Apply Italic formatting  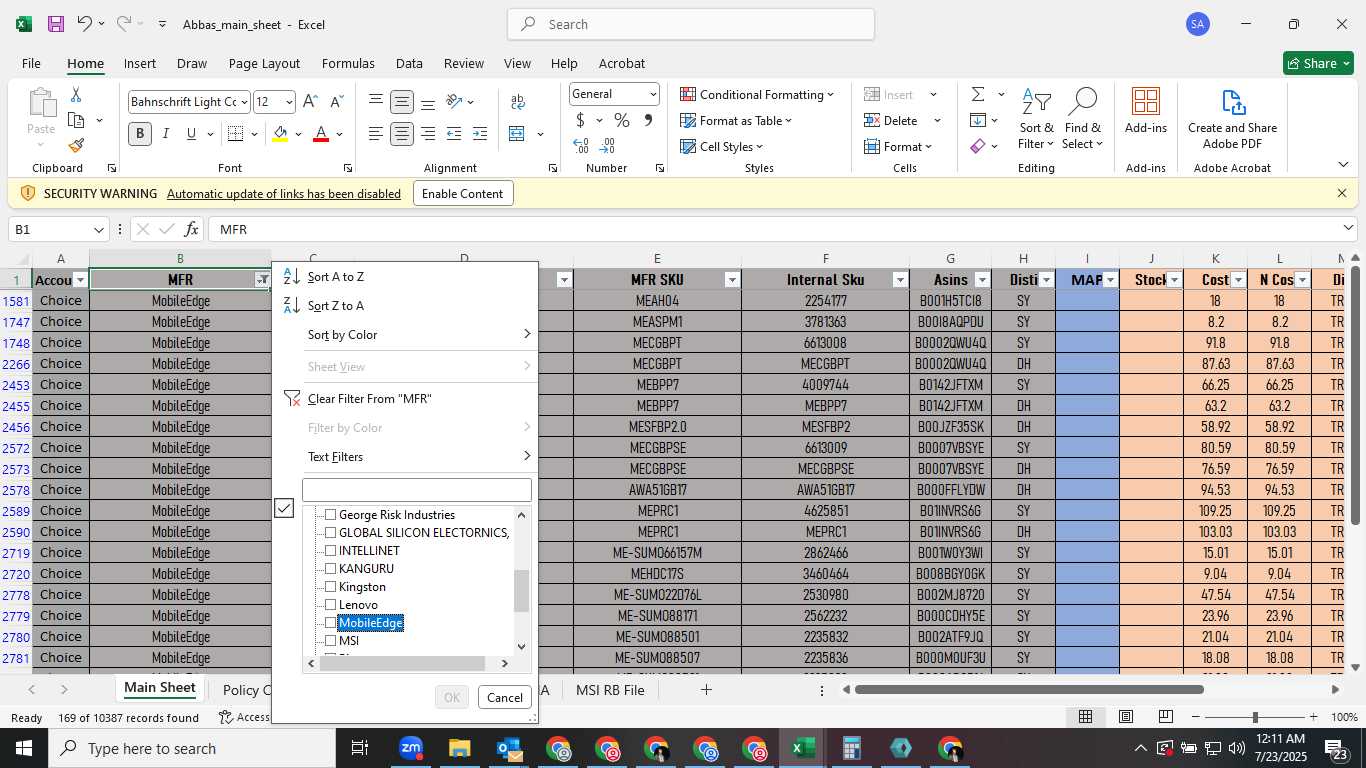(x=166, y=134)
